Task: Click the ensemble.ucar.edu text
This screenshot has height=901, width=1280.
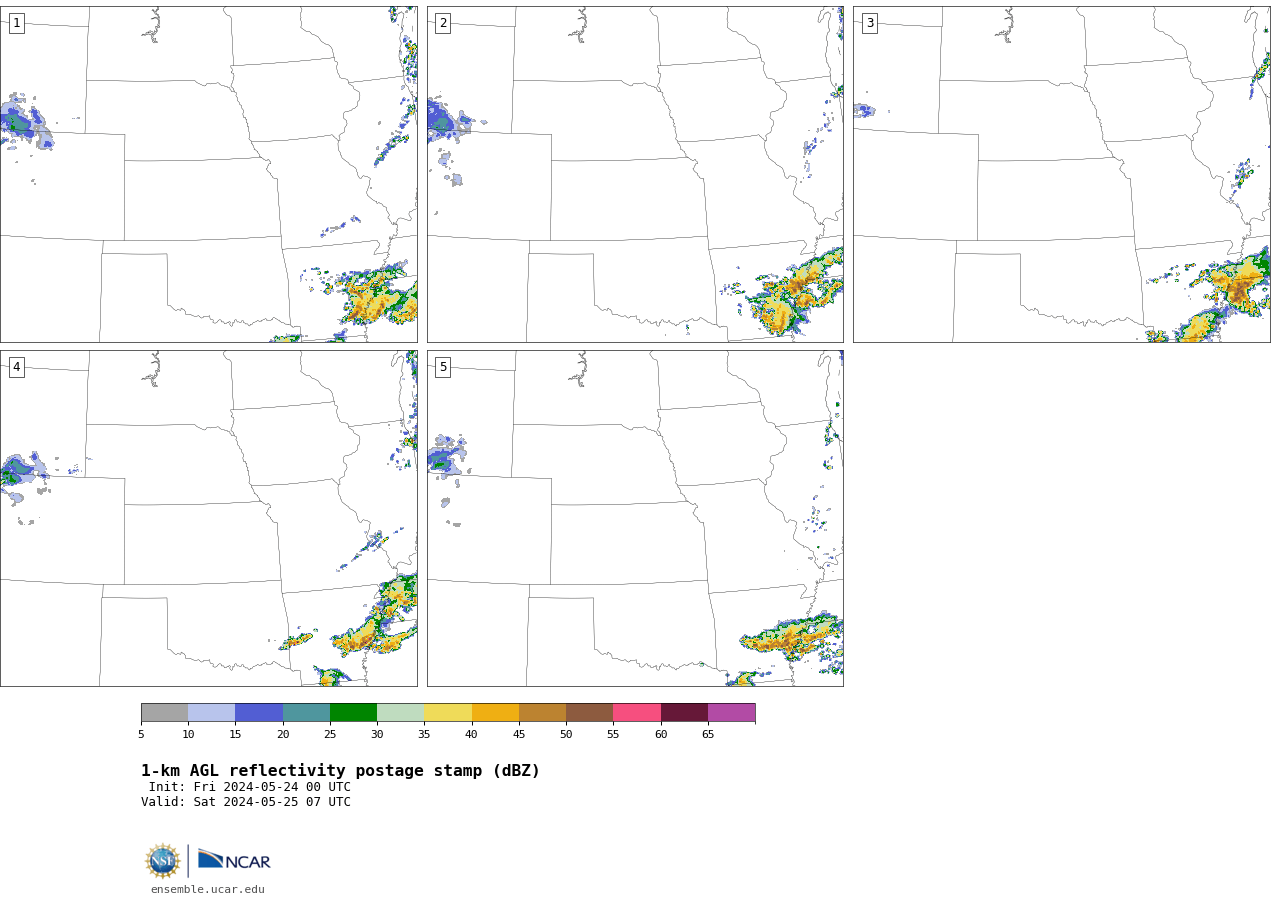Action: pyautogui.click(x=208, y=889)
